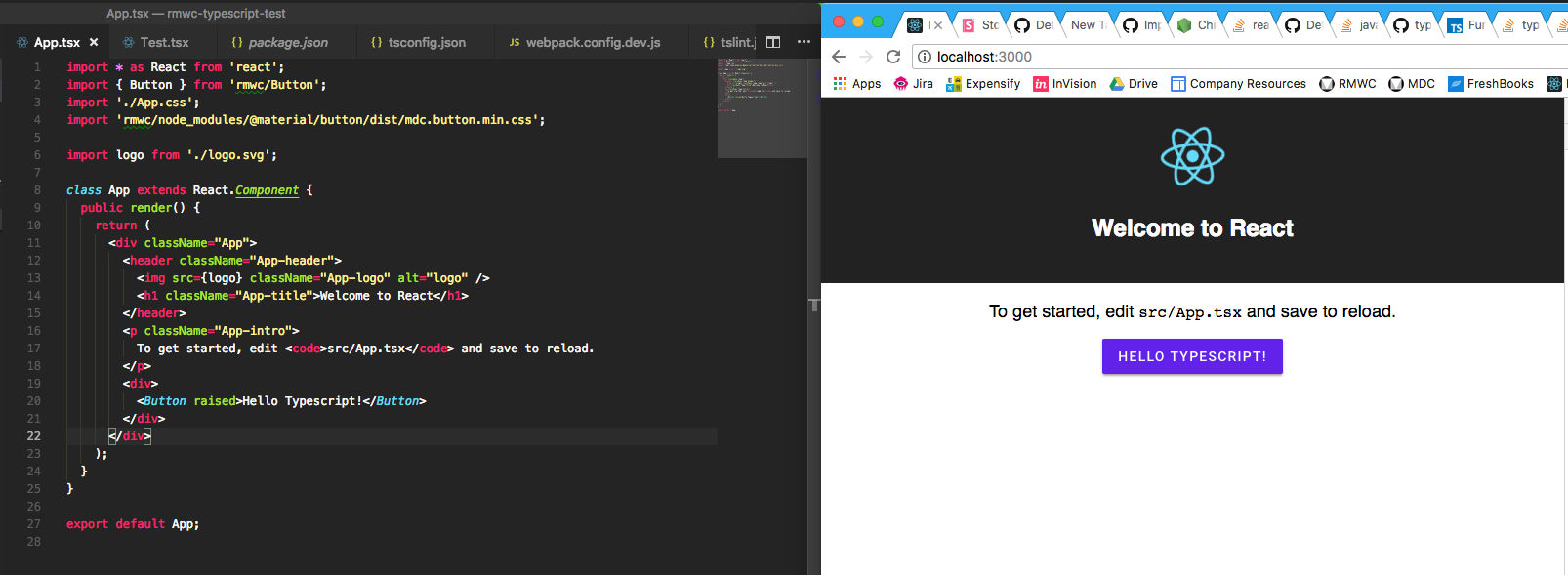
Task: Open the InVision bookmark
Action: pyautogui.click(x=1065, y=84)
